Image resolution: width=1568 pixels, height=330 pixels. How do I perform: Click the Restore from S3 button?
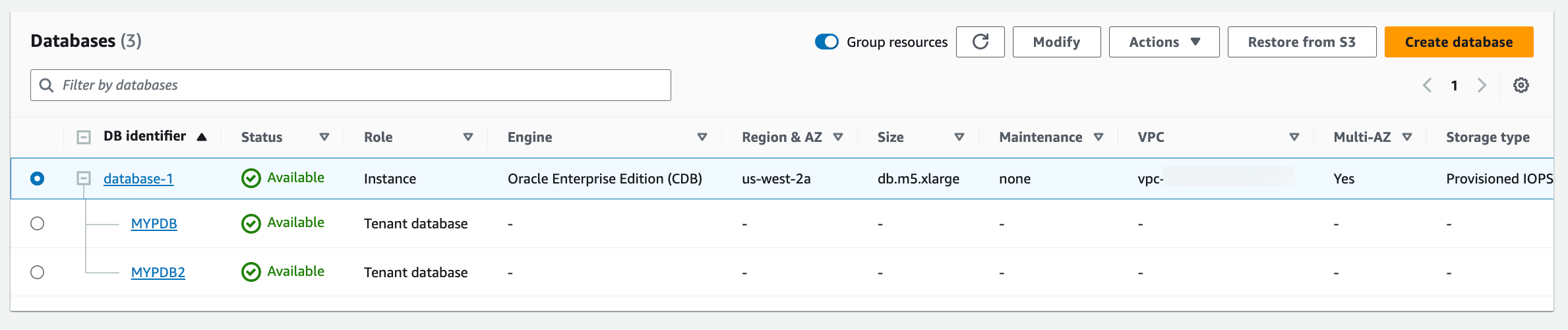[x=1302, y=42]
